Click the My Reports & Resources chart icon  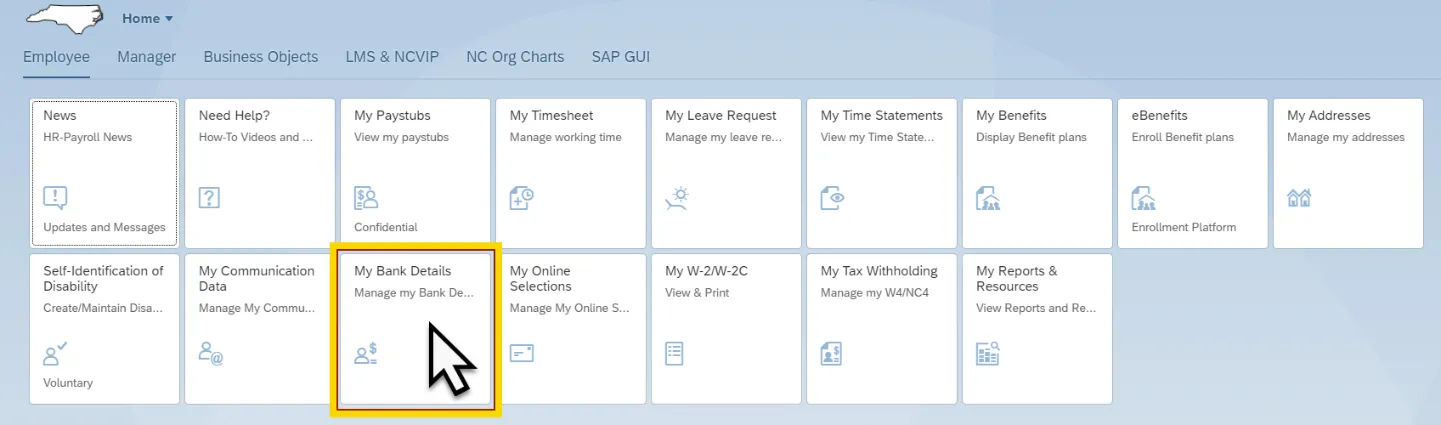coord(988,353)
